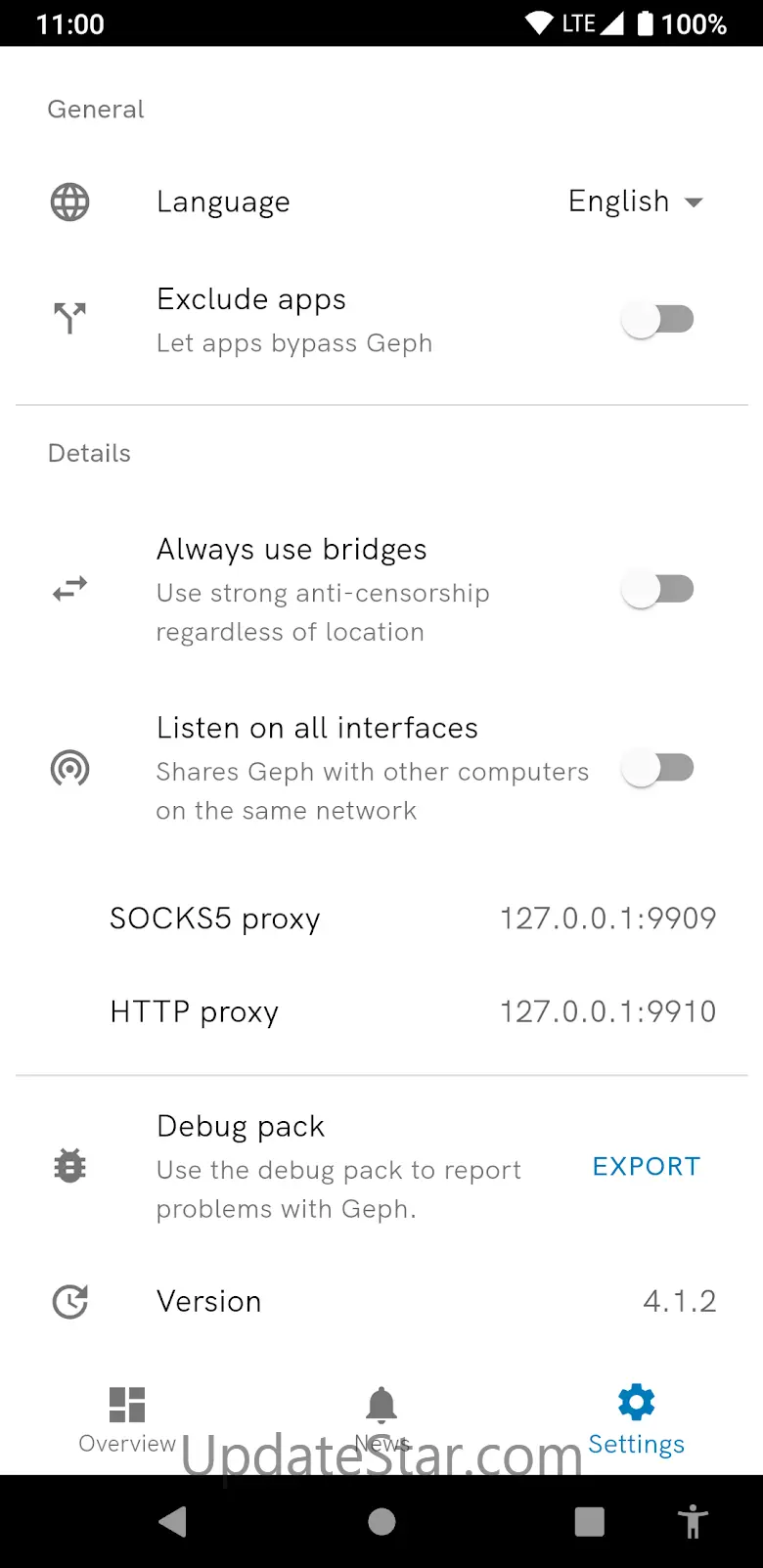Click the clock refresh icon beside Version

pyautogui.click(x=70, y=1302)
